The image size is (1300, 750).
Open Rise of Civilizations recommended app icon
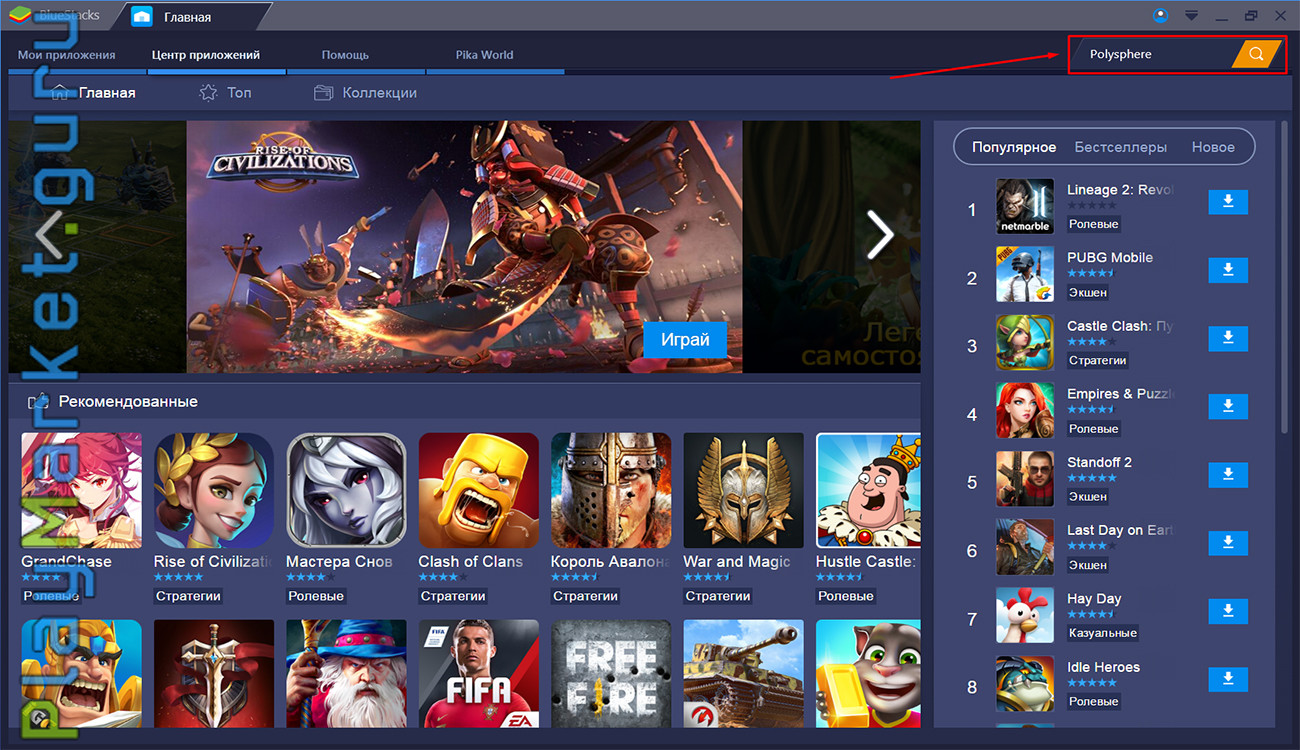click(x=214, y=492)
